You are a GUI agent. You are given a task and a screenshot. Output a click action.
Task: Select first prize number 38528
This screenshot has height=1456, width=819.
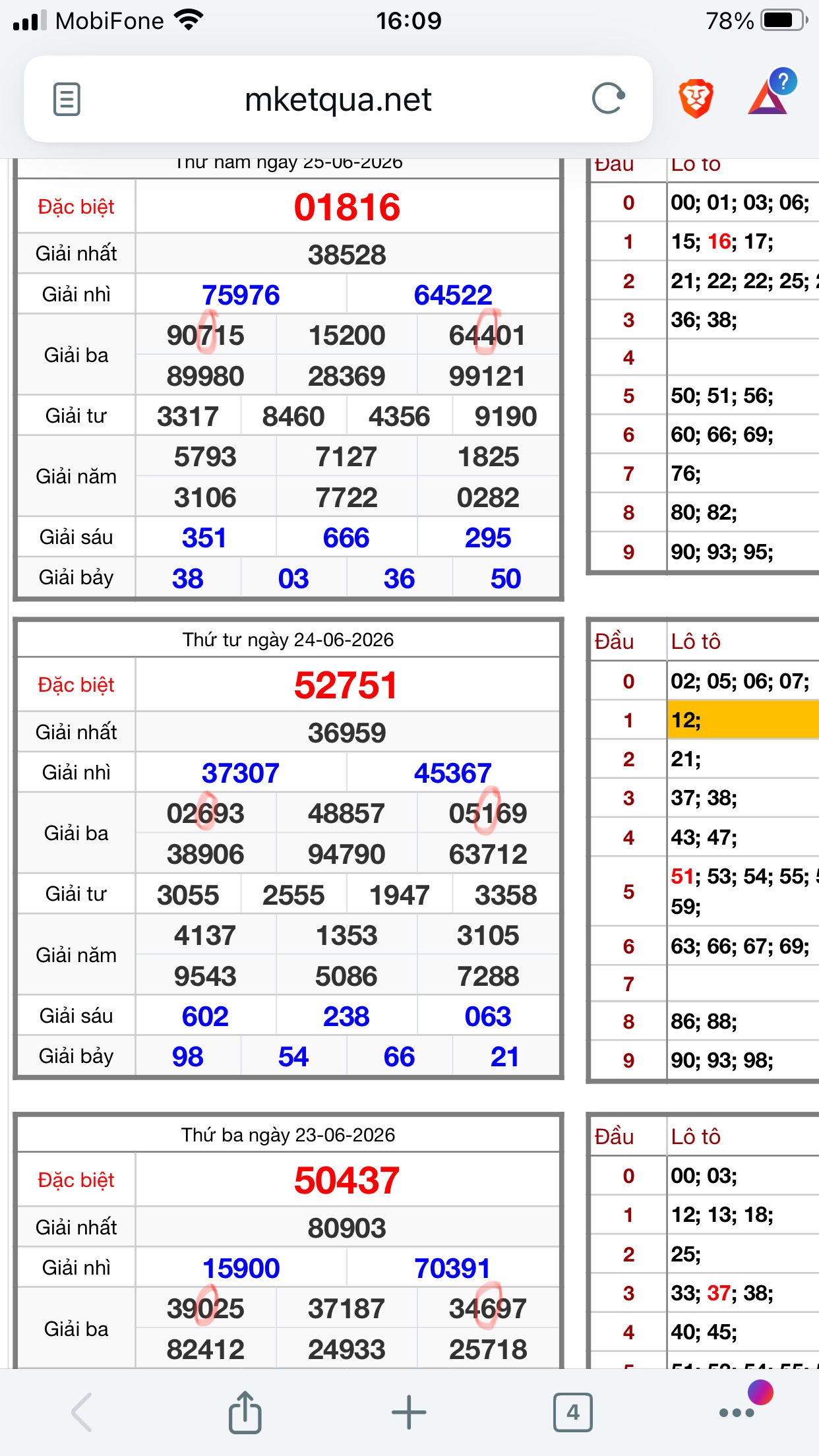tap(347, 255)
